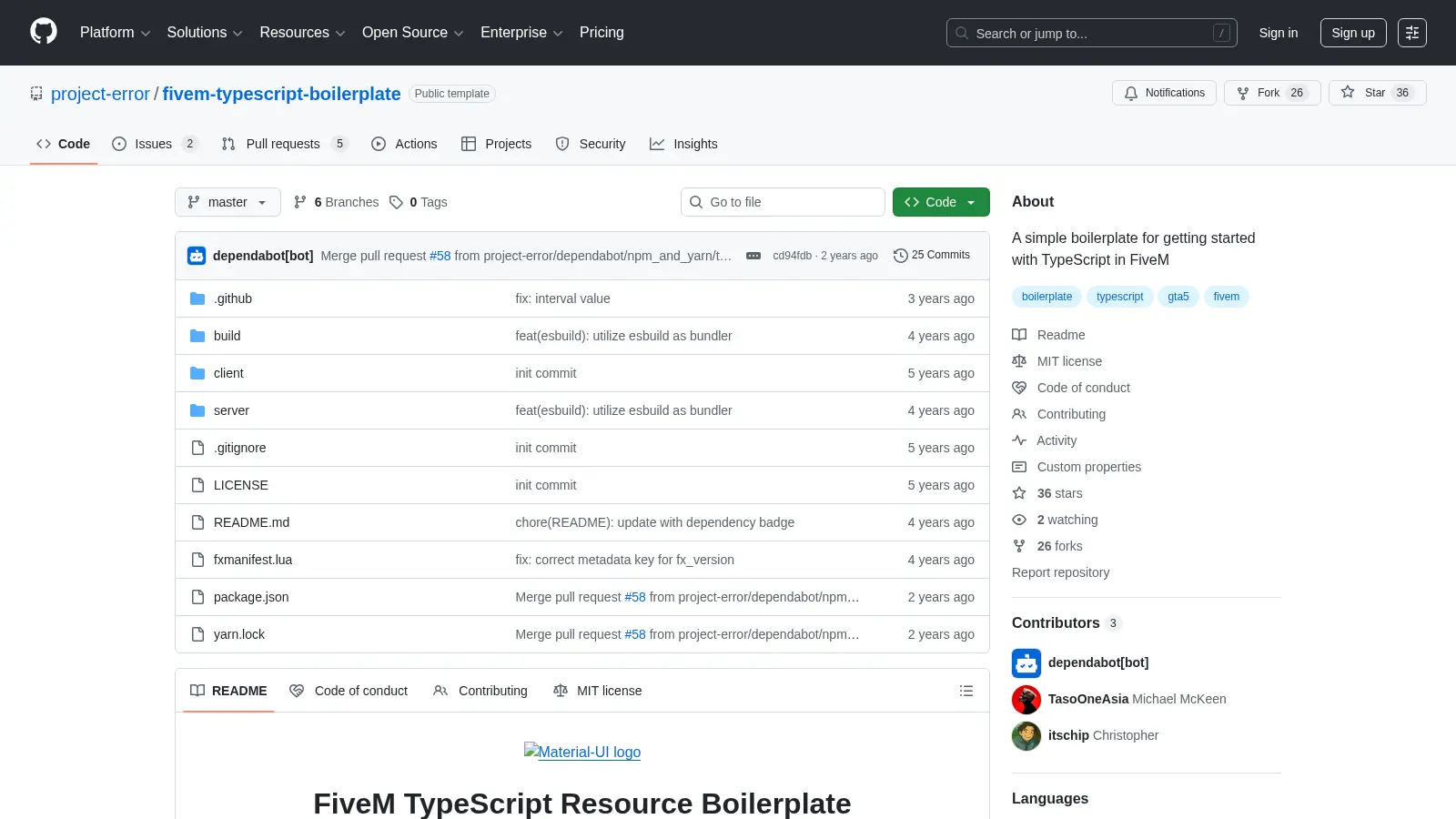Open TasoOneAsia contributor avatar
Viewport: 1456px width, 819px height.
(x=1026, y=699)
